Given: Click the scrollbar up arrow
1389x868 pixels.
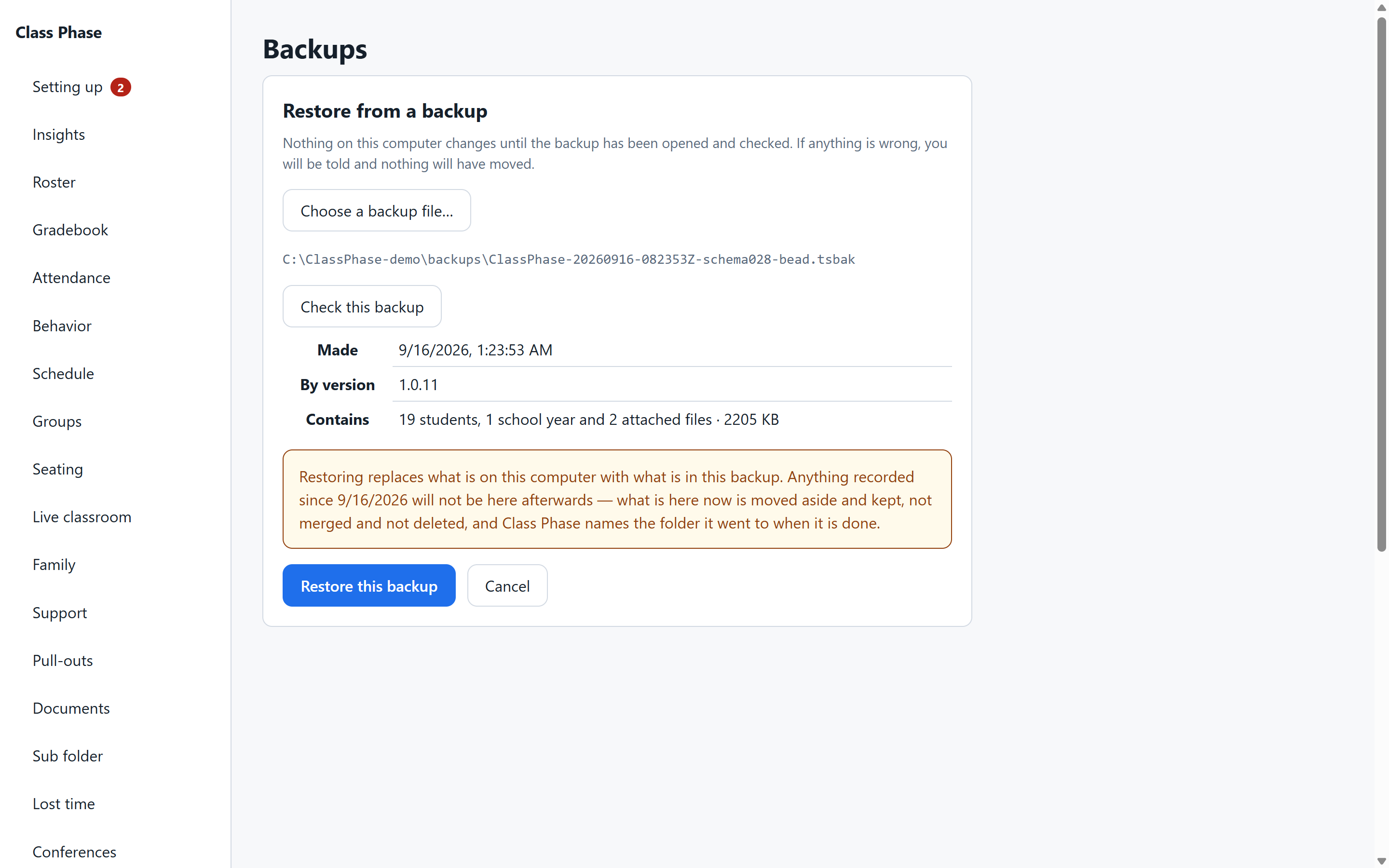Looking at the screenshot, I should point(1382,7).
